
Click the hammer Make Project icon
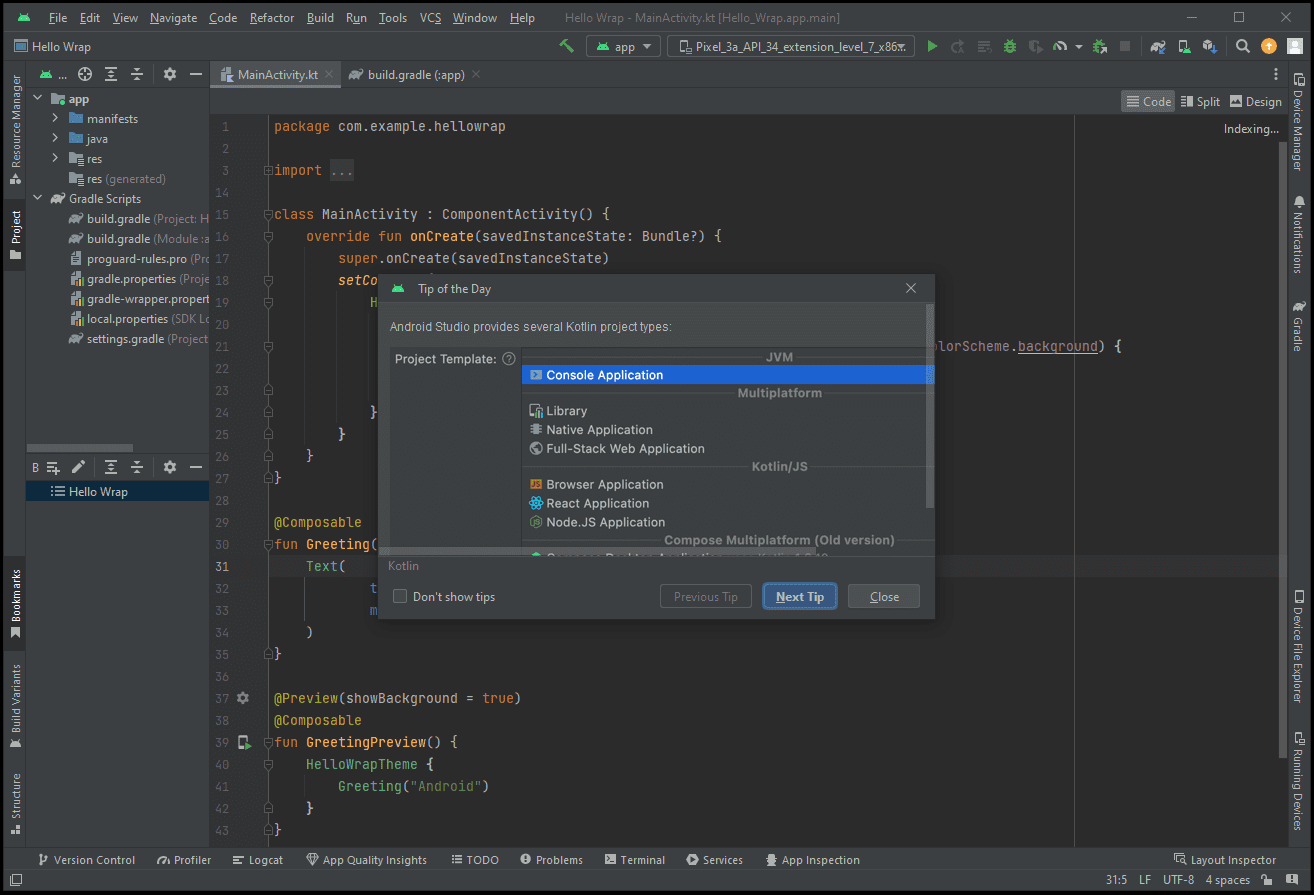pyautogui.click(x=567, y=46)
